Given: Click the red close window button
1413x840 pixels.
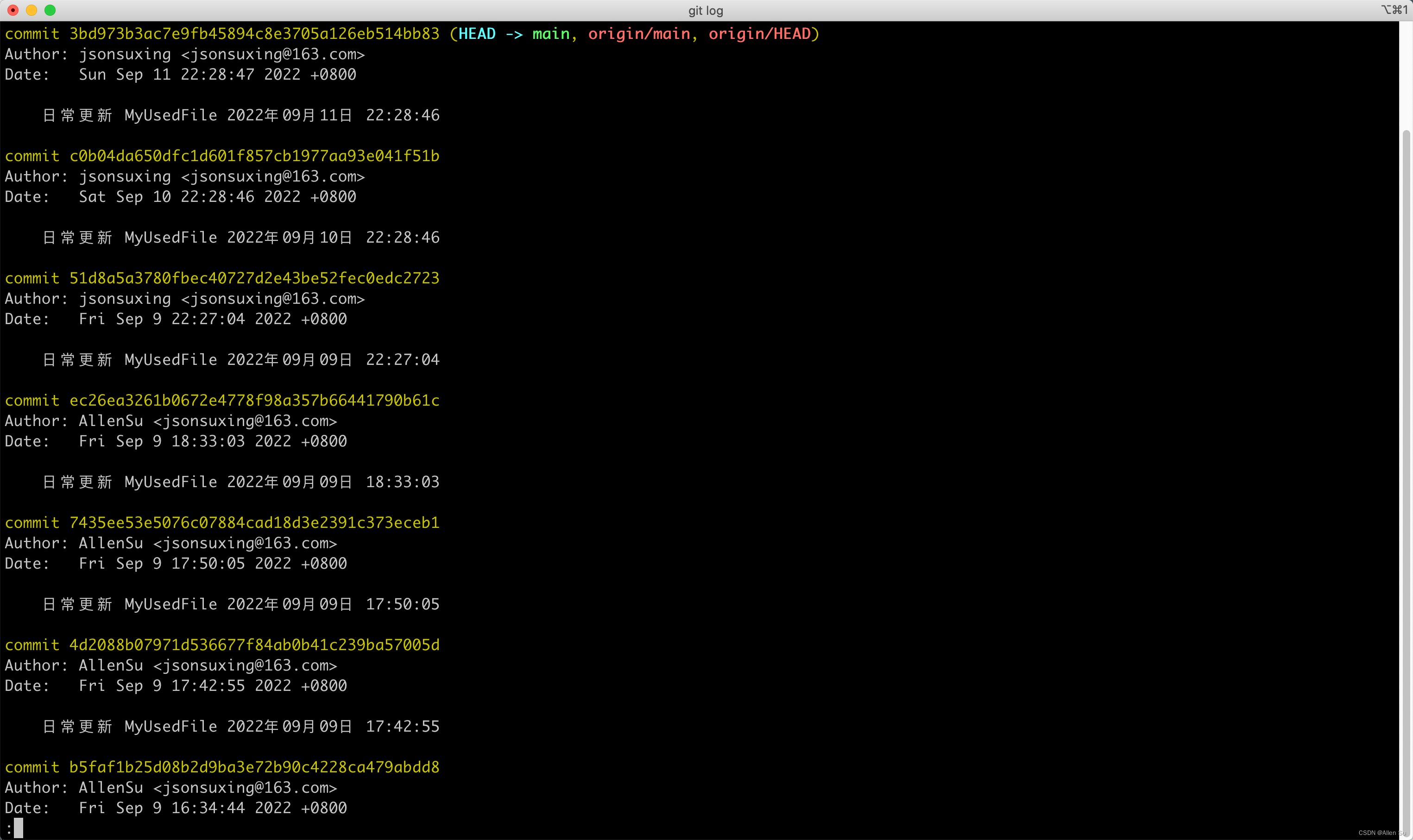Looking at the screenshot, I should click(x=13, y=10).
